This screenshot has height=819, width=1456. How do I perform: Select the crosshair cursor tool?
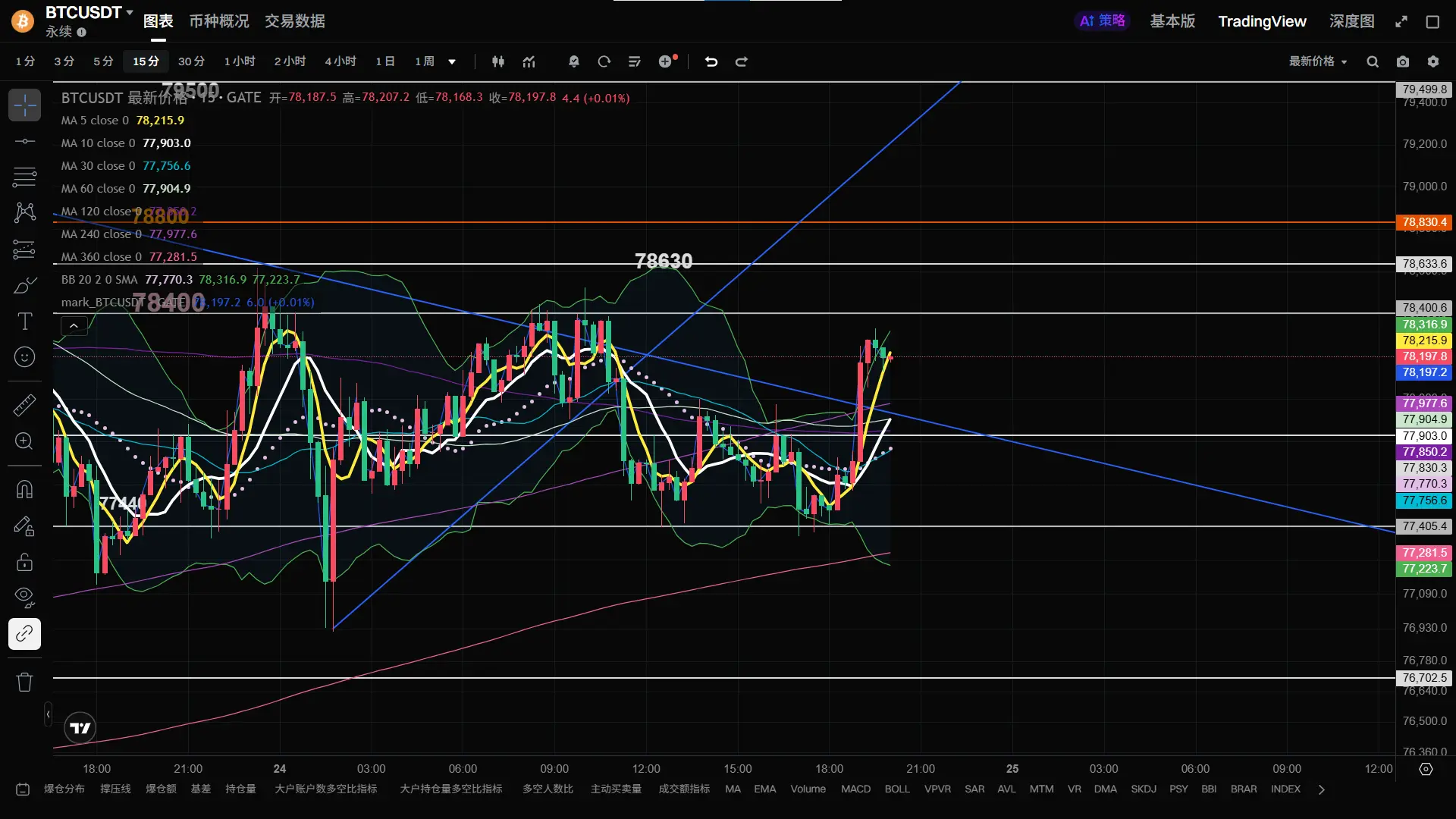pos(24,105)
